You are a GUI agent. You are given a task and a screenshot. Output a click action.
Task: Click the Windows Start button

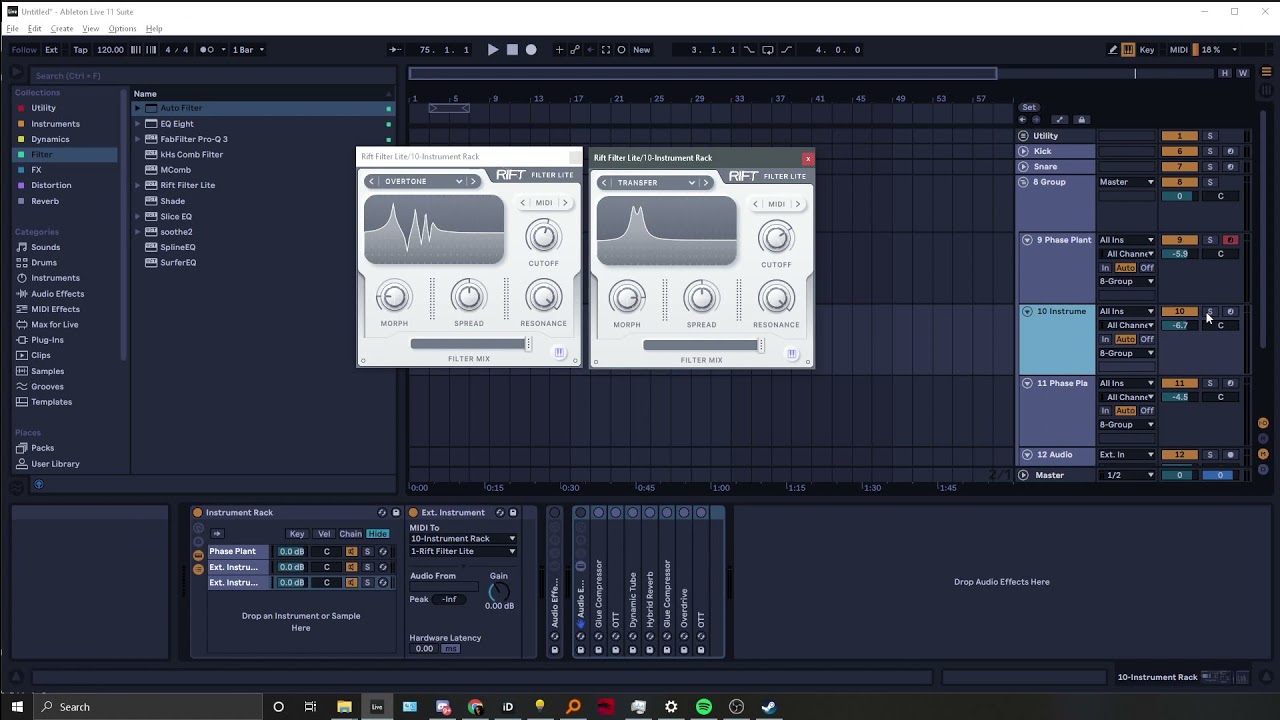pyautogui.click(x=17, y=707)
